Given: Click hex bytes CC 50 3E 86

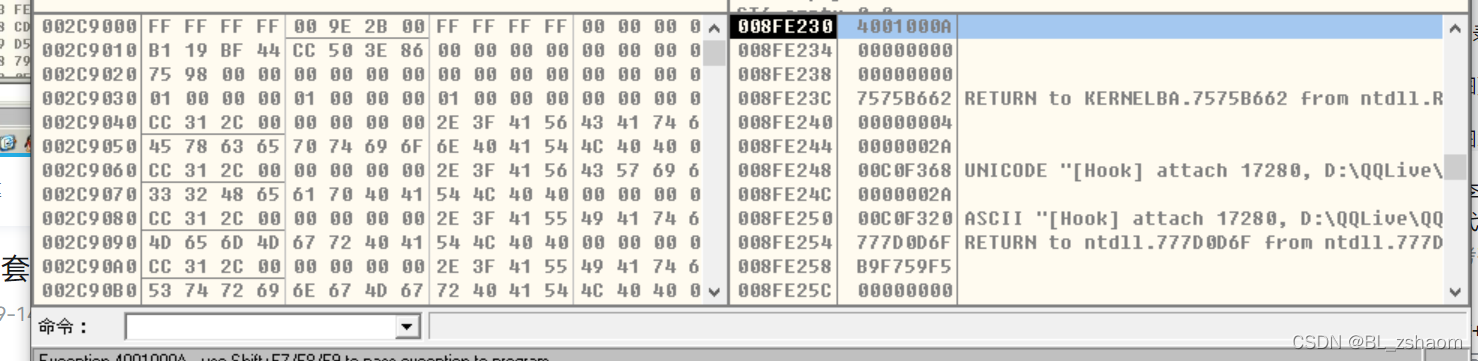Looking at the screenshot, I should [x=358, y=50].
